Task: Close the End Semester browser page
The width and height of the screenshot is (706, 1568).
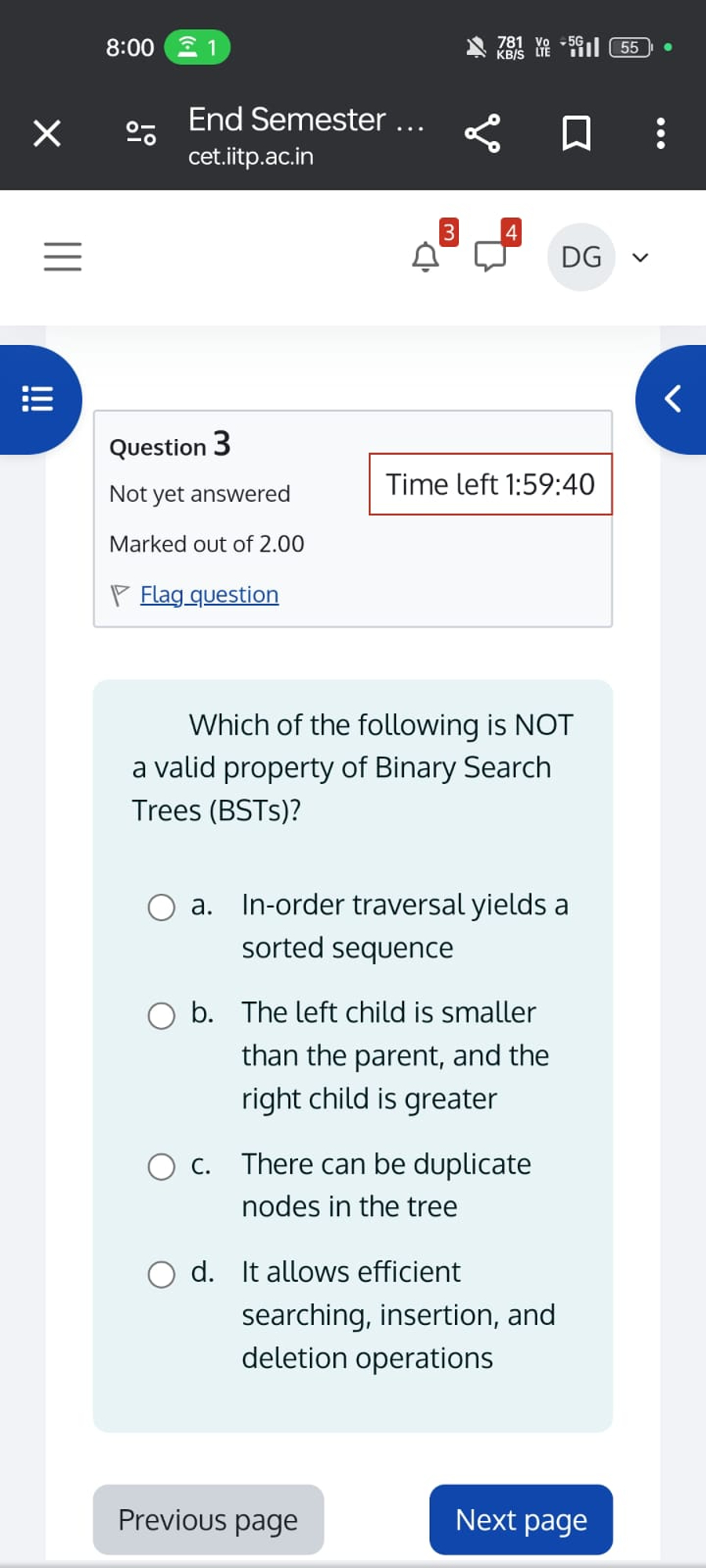Action: (45, 133)
